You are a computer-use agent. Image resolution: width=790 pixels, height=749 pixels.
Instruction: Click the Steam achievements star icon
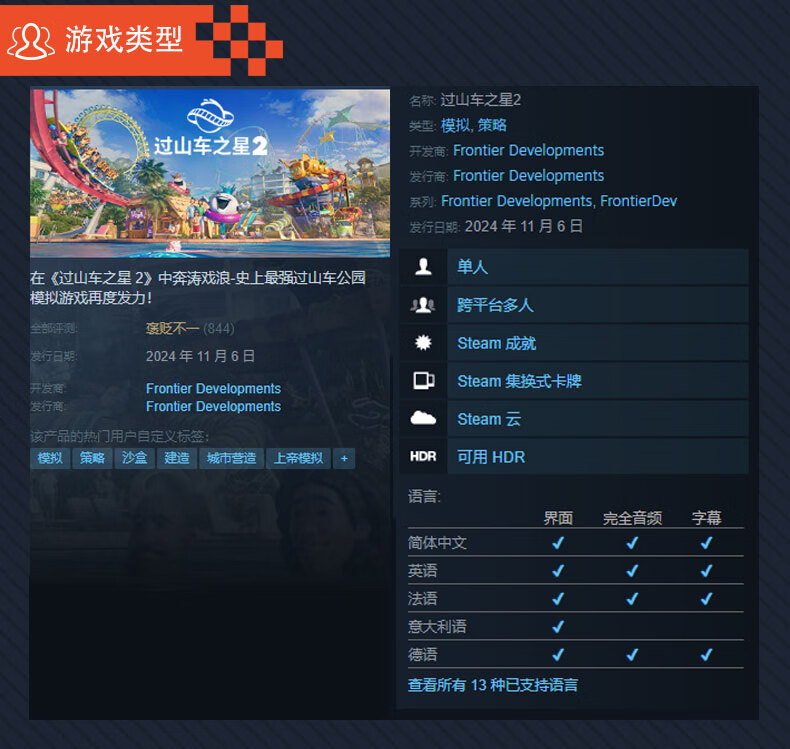pyautogui.click(x=423, y=343)
